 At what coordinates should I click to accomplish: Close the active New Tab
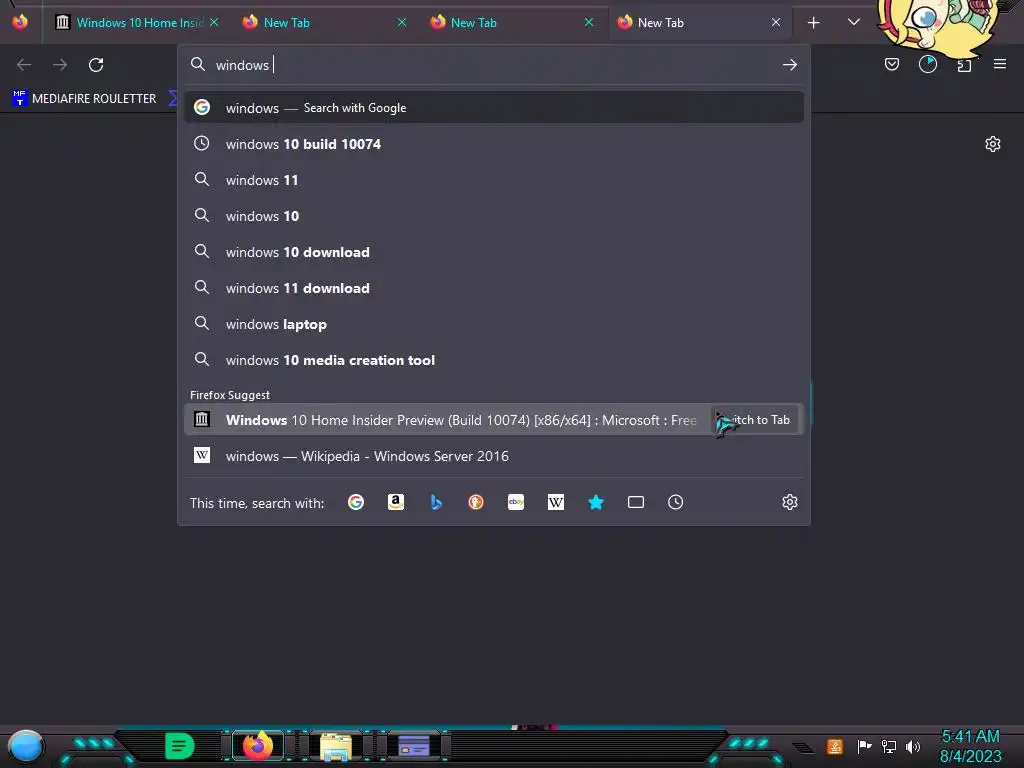[x=776, y=22]
